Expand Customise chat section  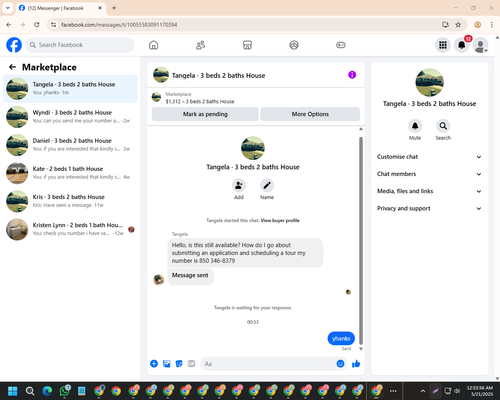click(x=429, y=157)
